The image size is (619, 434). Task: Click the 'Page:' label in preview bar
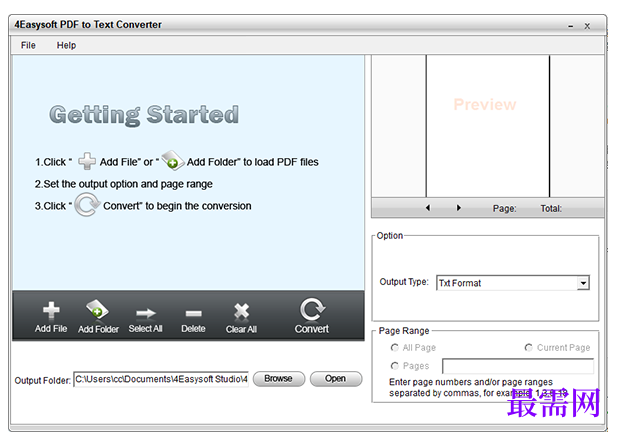click(x=505, y=208)
